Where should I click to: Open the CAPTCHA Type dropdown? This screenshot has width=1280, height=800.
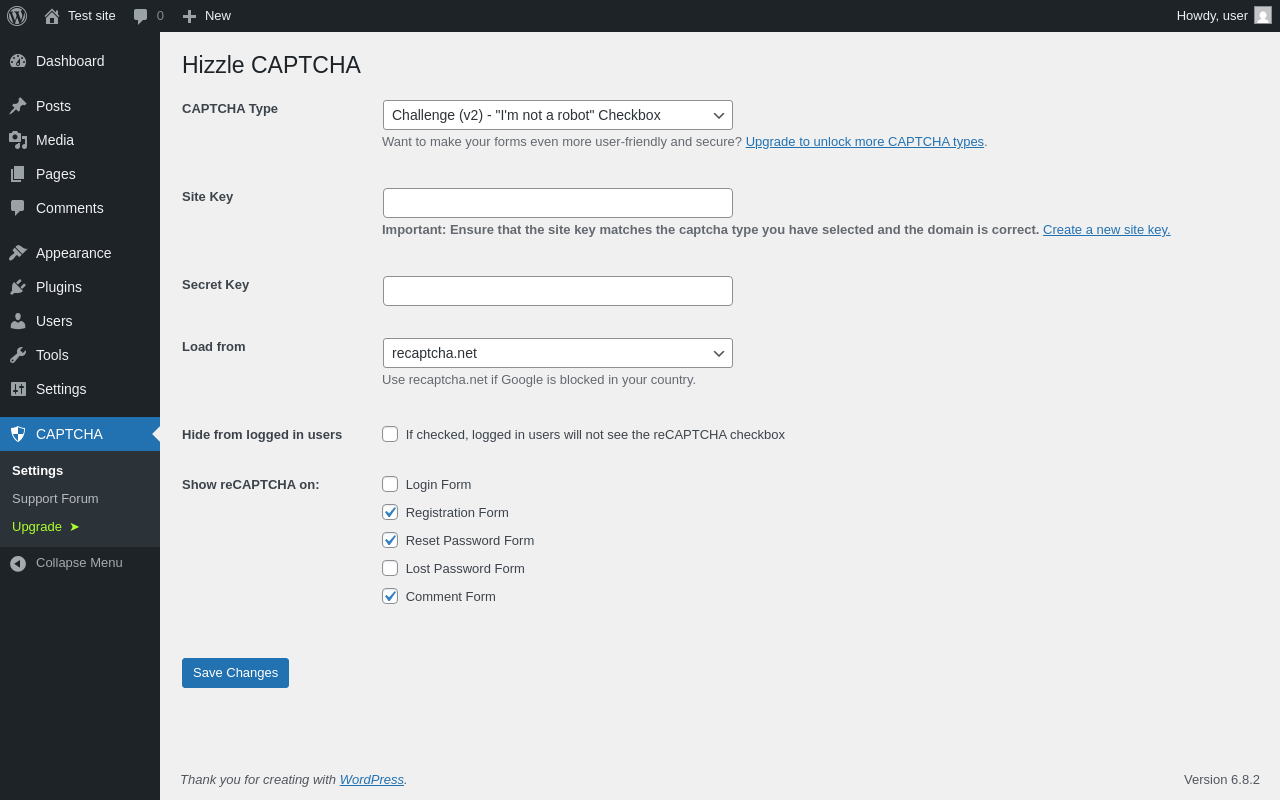558,115
